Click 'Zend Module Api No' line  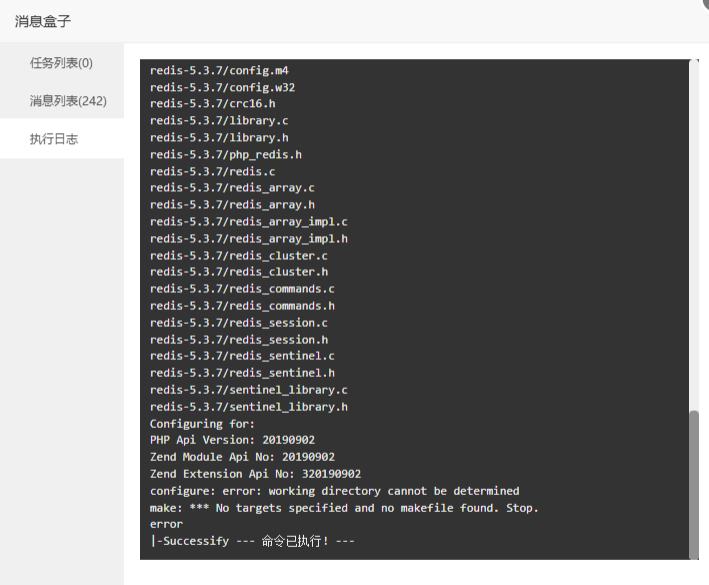[x=242, y=457]
